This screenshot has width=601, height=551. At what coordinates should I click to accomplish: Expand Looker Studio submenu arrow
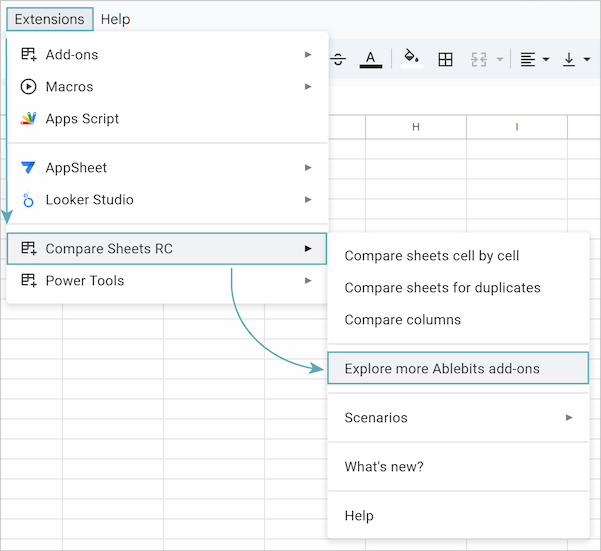coord(308,200)
